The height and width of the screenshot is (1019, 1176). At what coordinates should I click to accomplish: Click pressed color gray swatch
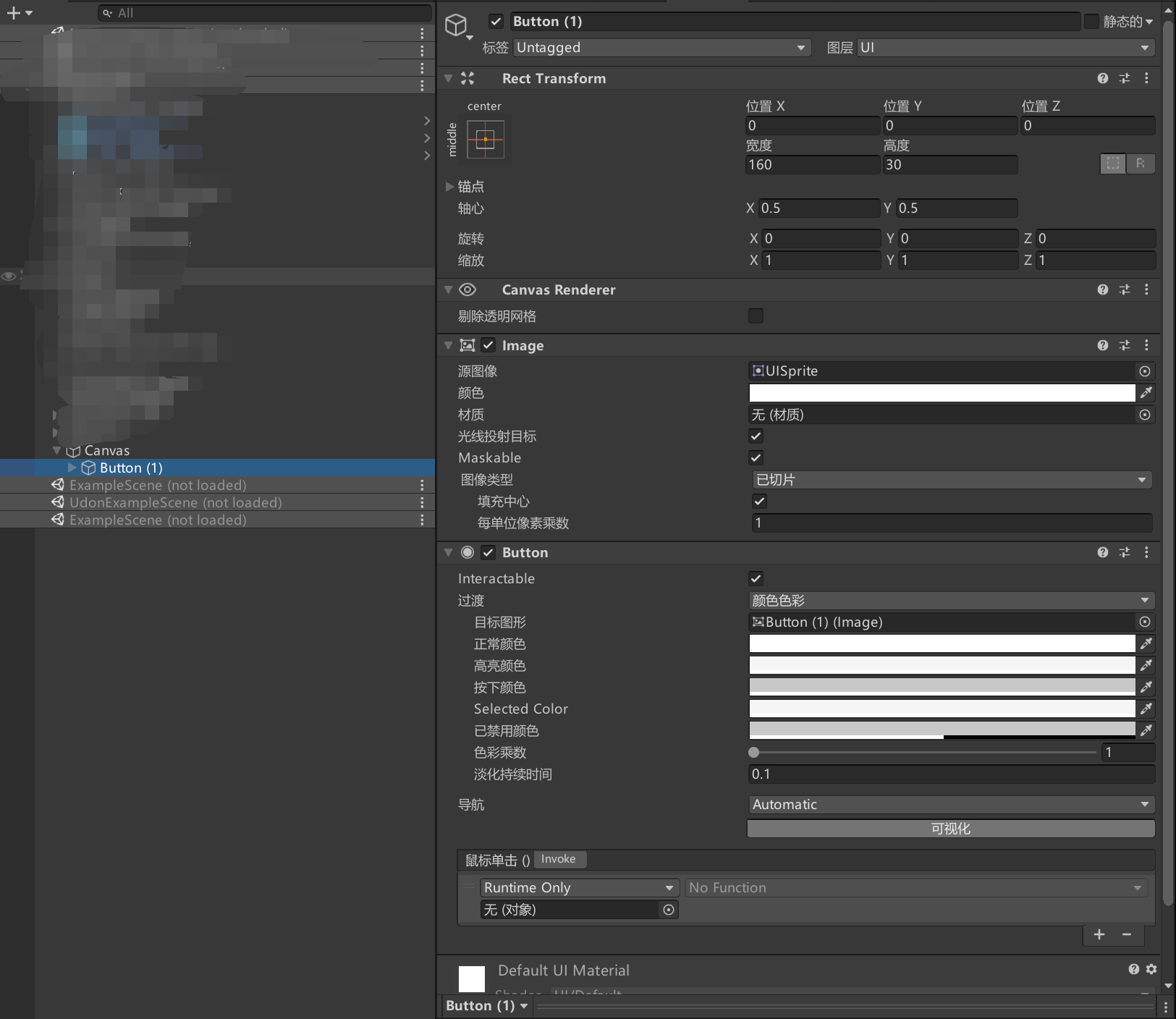pyautogui.click(x=942, y=687)
